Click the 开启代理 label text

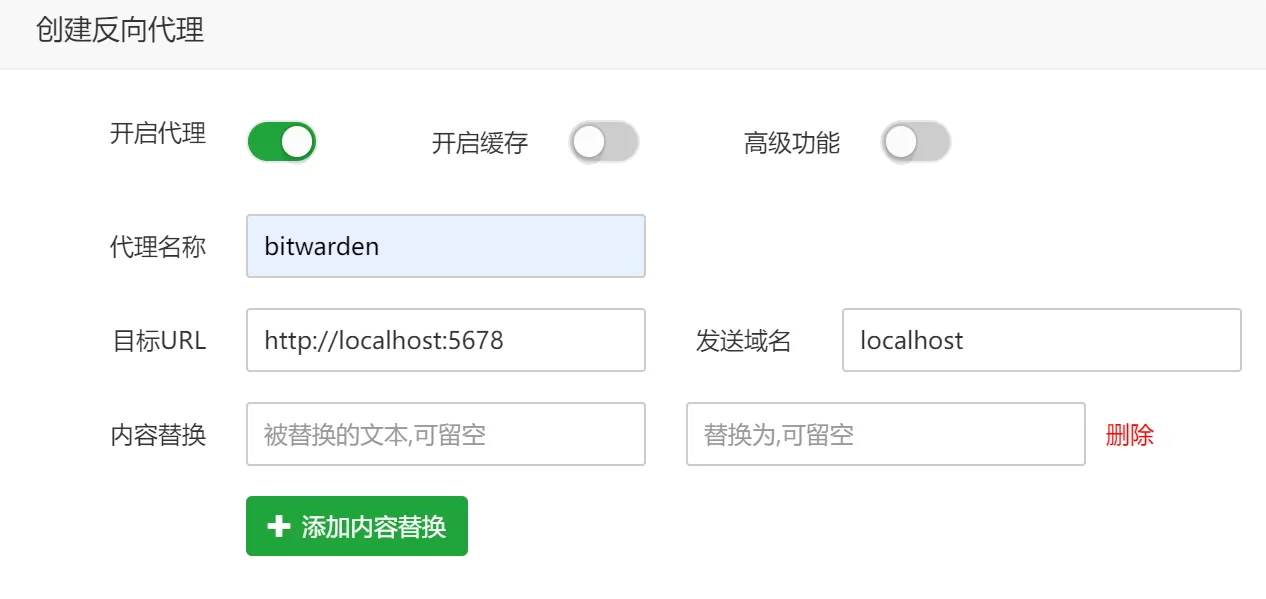tap(158, 133)
